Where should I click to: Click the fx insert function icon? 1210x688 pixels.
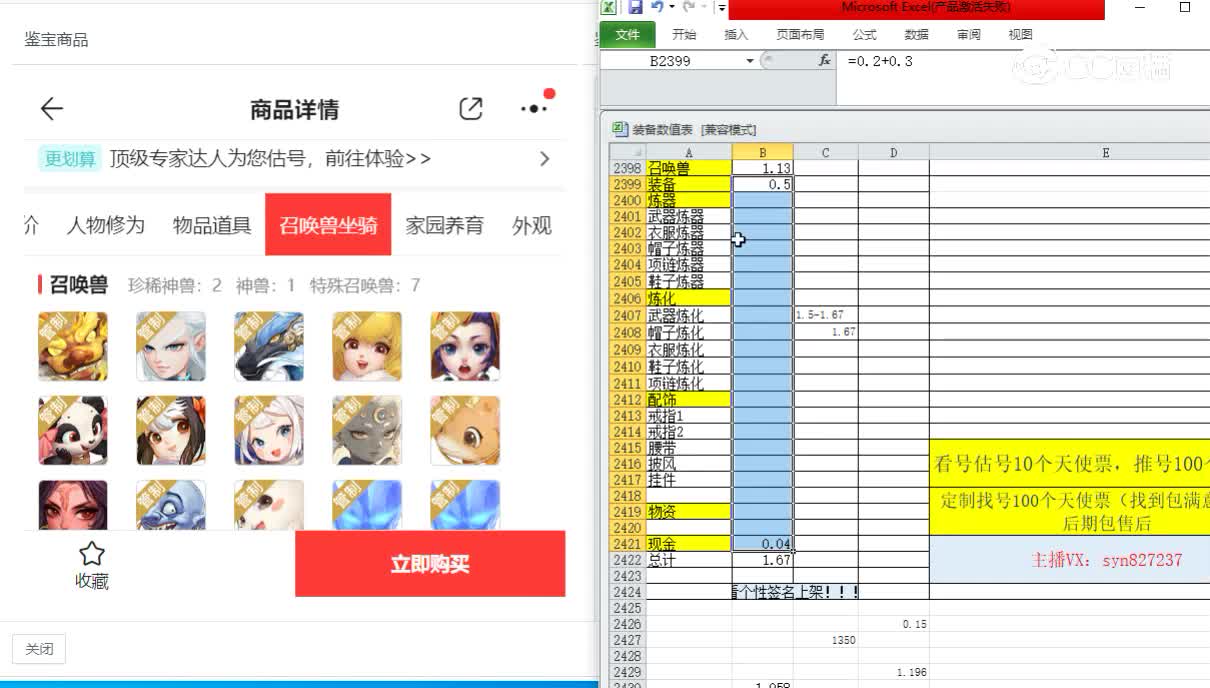(x=825, y=61)
